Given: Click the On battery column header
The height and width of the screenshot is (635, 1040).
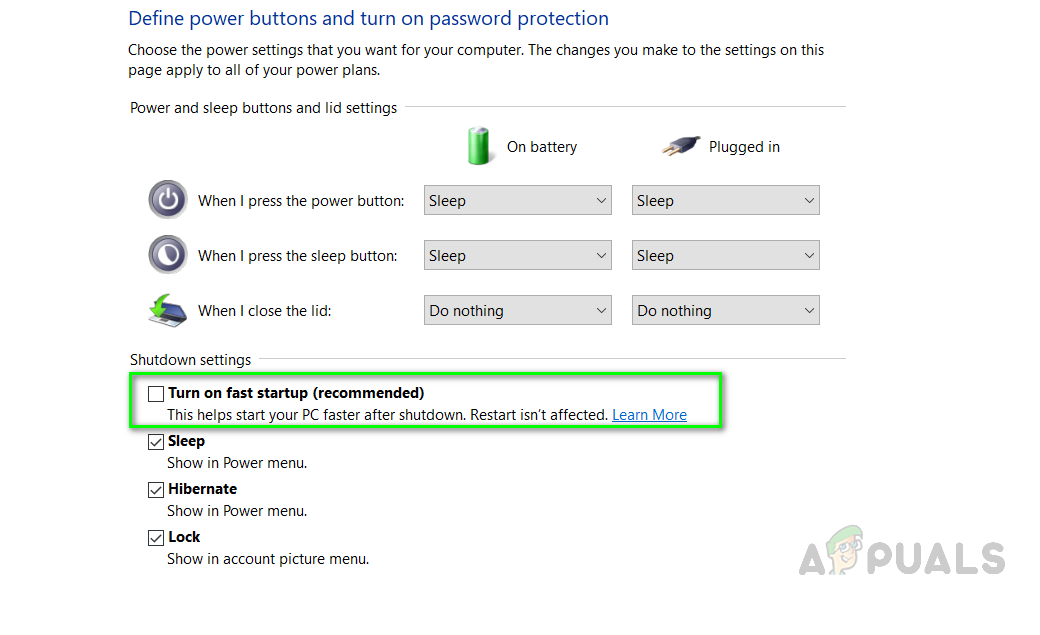Looking at the screenshot, I should tap(541, 147).
